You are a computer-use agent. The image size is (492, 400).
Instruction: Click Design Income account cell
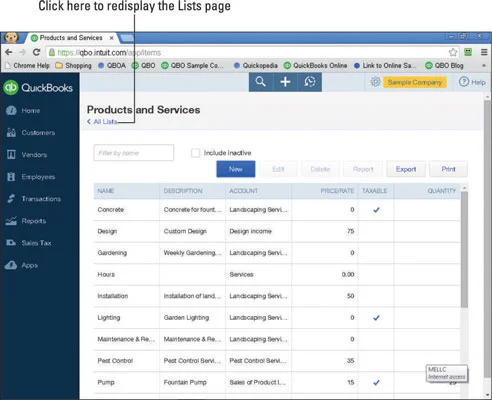tap(250, 231)
